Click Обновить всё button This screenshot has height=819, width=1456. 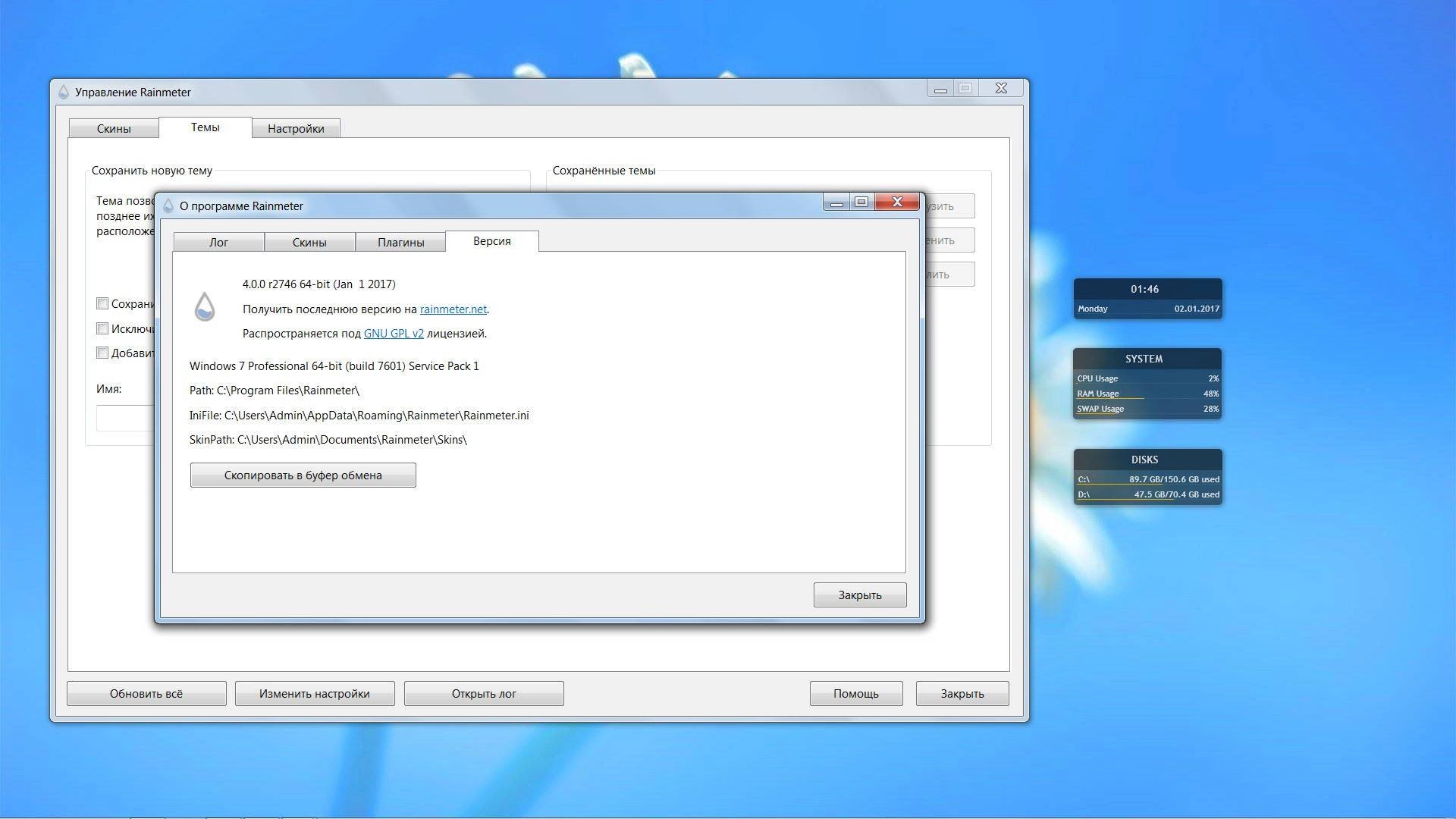[x=146, y=694]
